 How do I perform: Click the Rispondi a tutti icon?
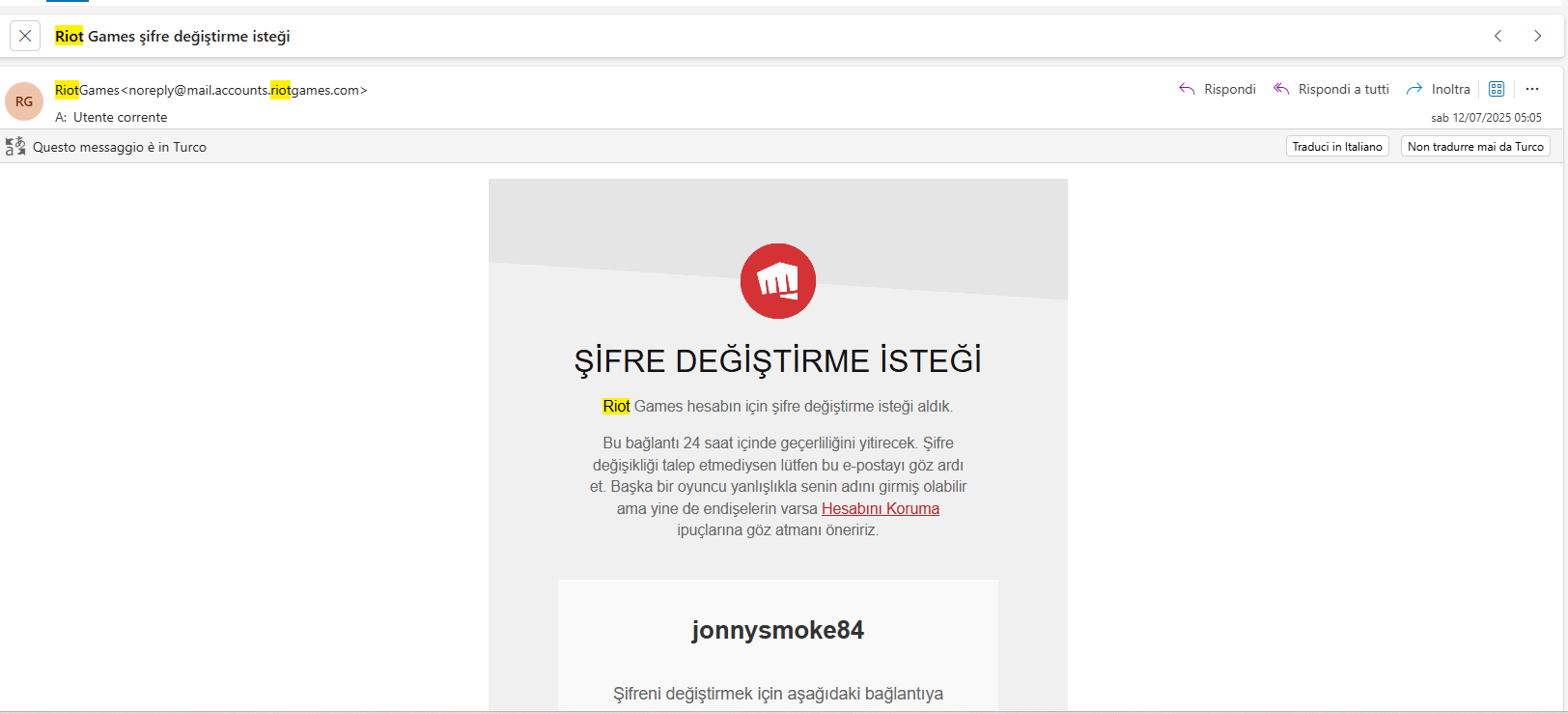click(1281, 89)
